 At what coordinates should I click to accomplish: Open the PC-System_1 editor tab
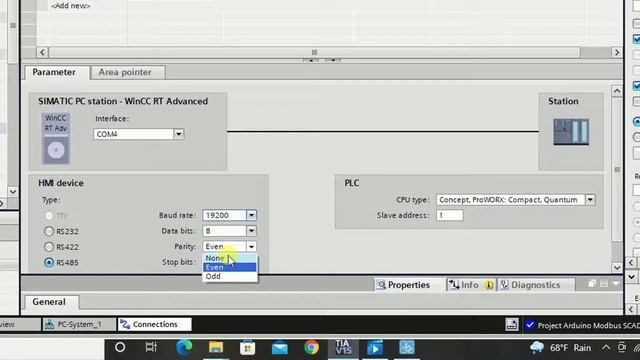pyautogui.click(x=78, y=324)
